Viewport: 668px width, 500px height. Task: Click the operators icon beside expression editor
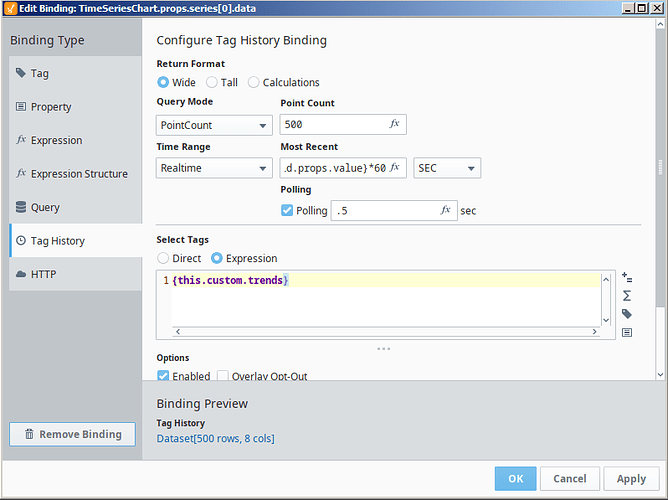tap(627, 278)
